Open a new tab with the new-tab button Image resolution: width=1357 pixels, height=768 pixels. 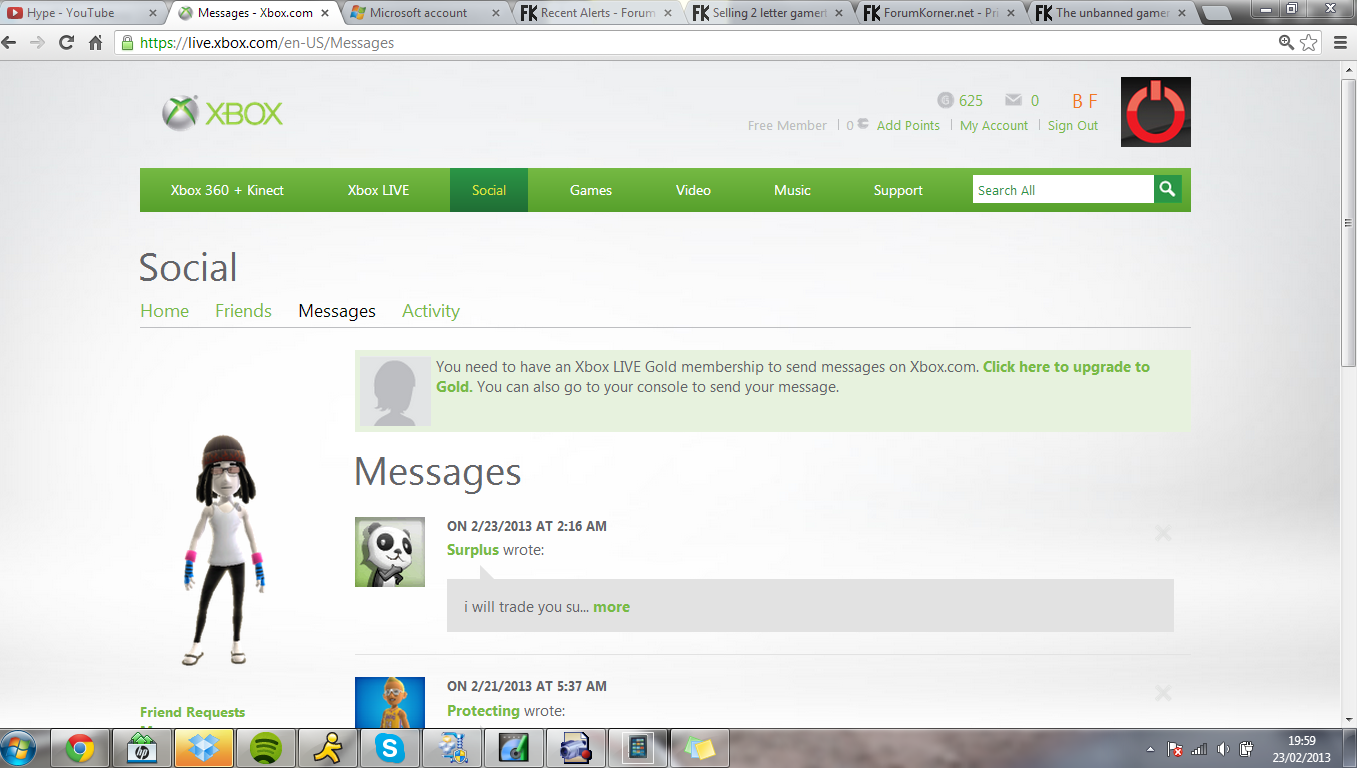pos(1216,13)
